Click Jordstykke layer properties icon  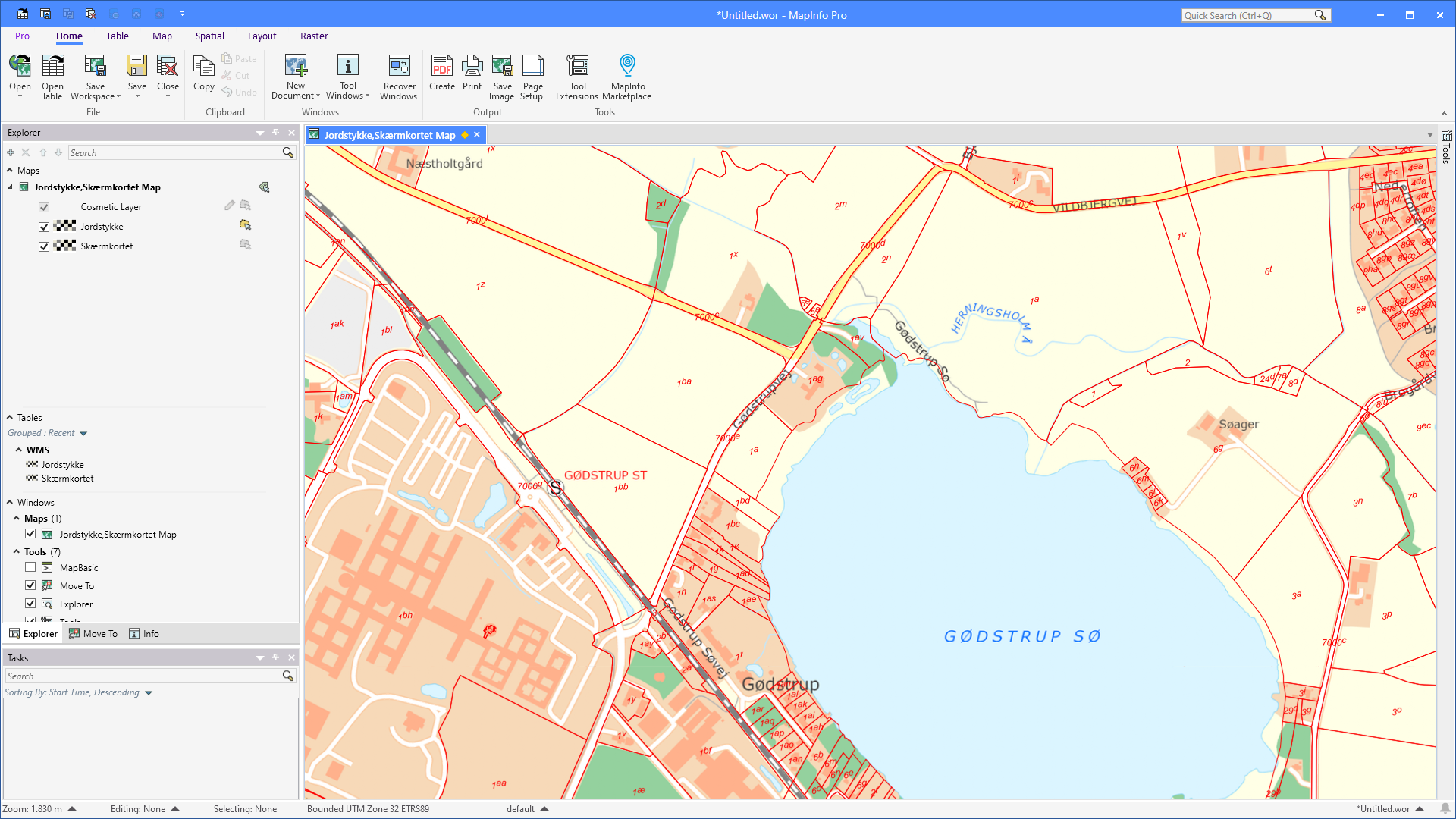pos(245,225)
